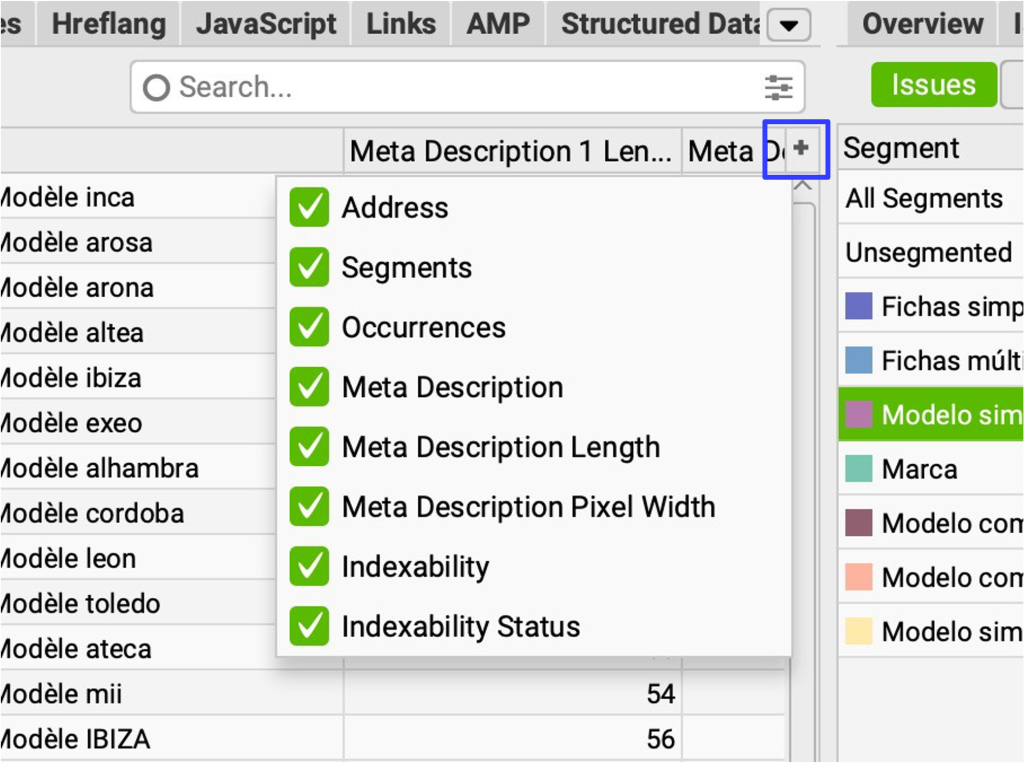Click the search magnifier icon in search box
The width and height of the screenshot is (1024, 763).
click(156, 88)
